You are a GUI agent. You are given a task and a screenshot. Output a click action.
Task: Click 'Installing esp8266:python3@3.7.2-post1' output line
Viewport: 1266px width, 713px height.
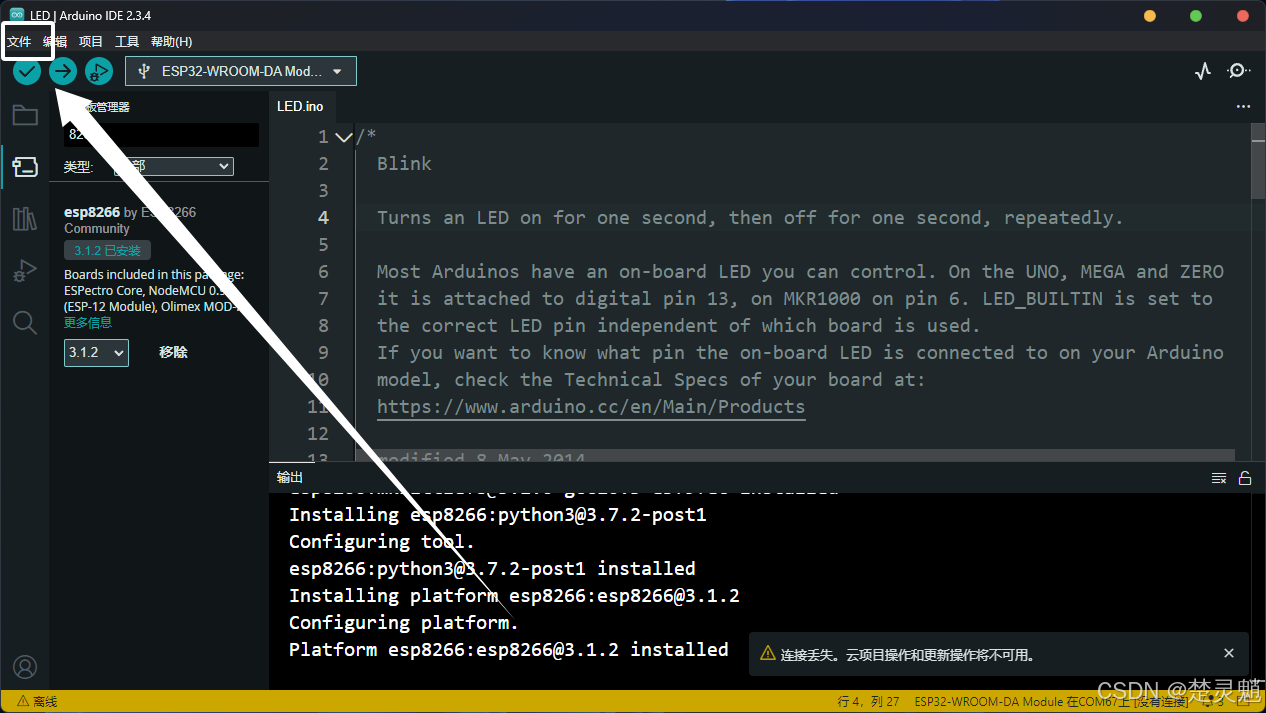pos(498,514)
